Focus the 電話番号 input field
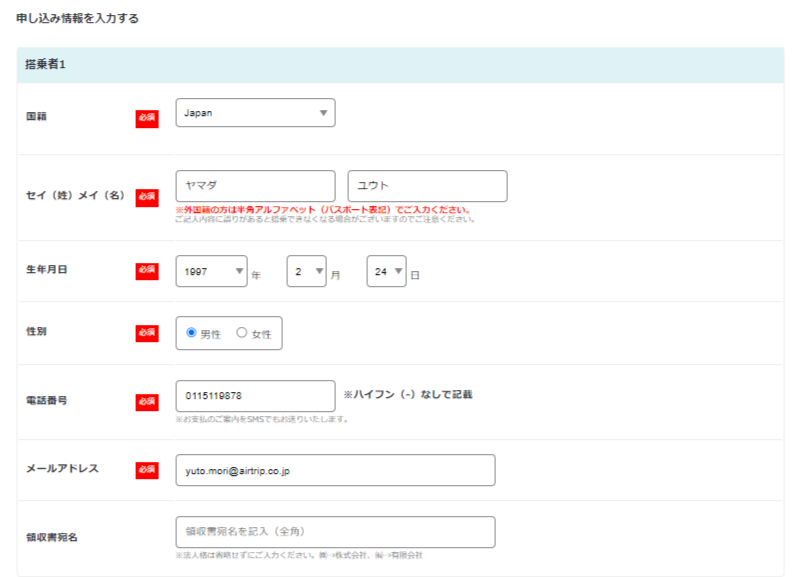The image size is (804, 577). click(x=255, y=396)
